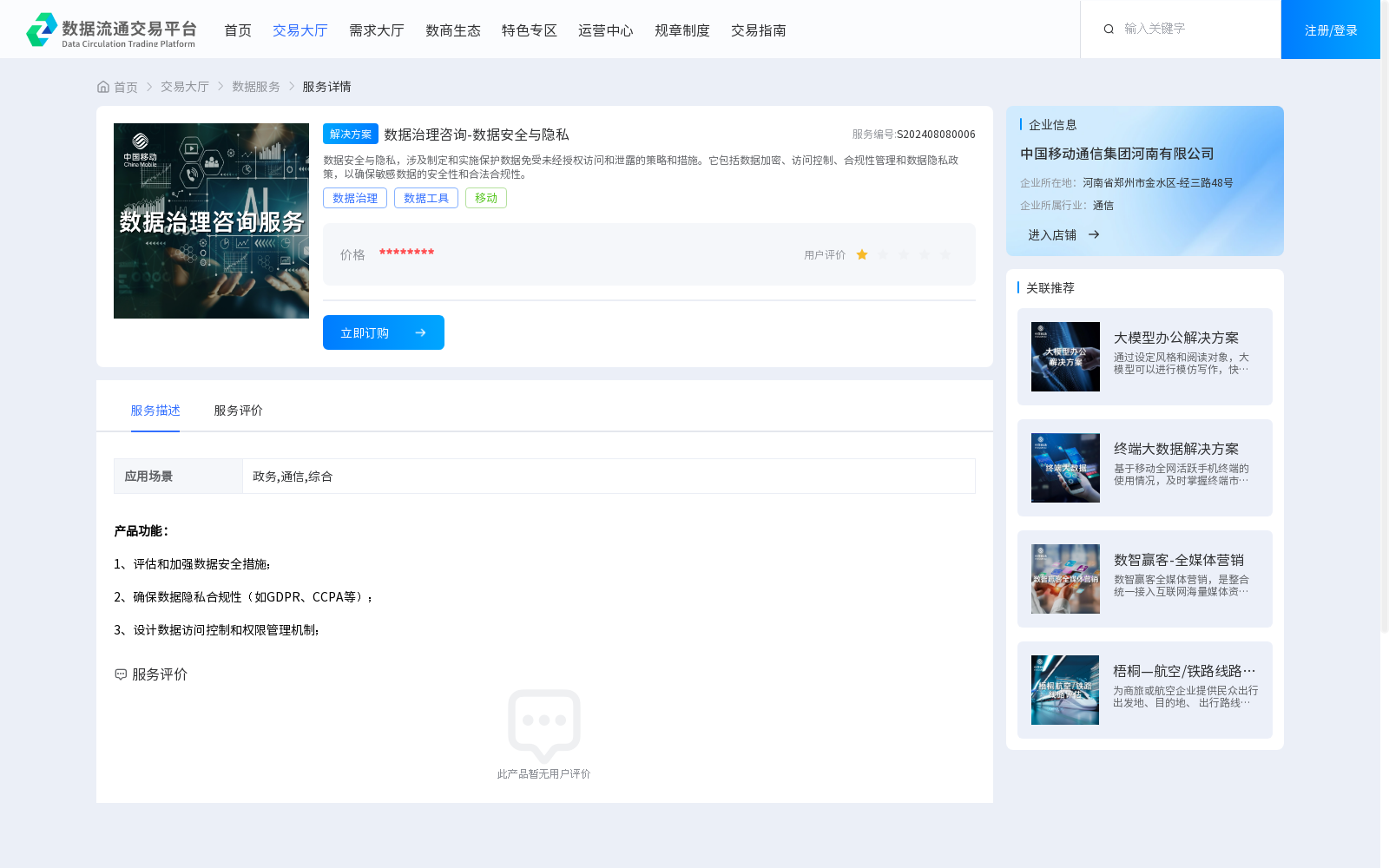Open 交易大厅 in the top navigation

(x=300, y=30)
